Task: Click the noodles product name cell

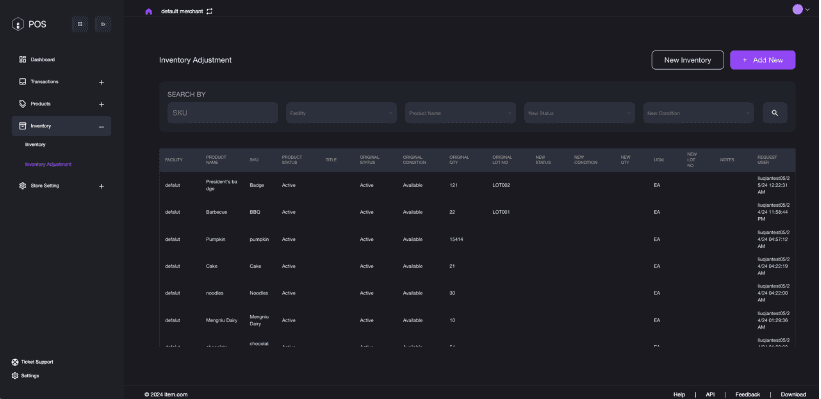Action: [x=215, y=293]
